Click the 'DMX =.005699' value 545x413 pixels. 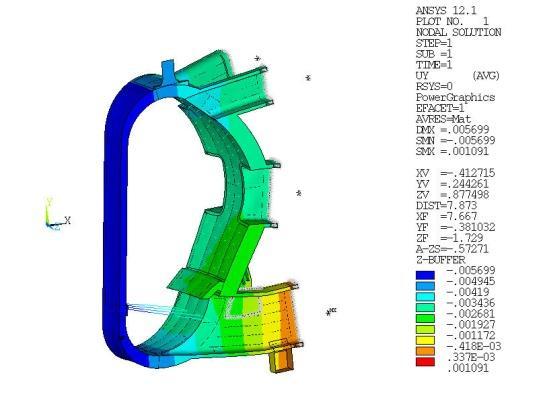pos(453,130)
